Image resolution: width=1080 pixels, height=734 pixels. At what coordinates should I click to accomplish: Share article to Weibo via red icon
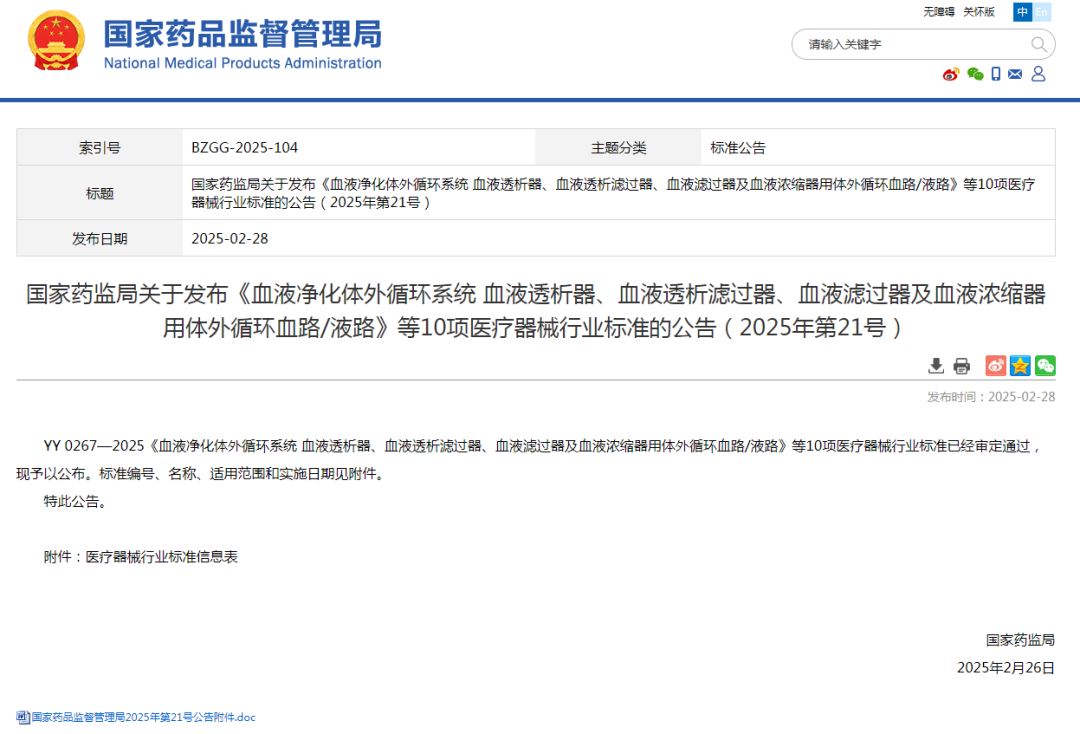click(995, 366)
